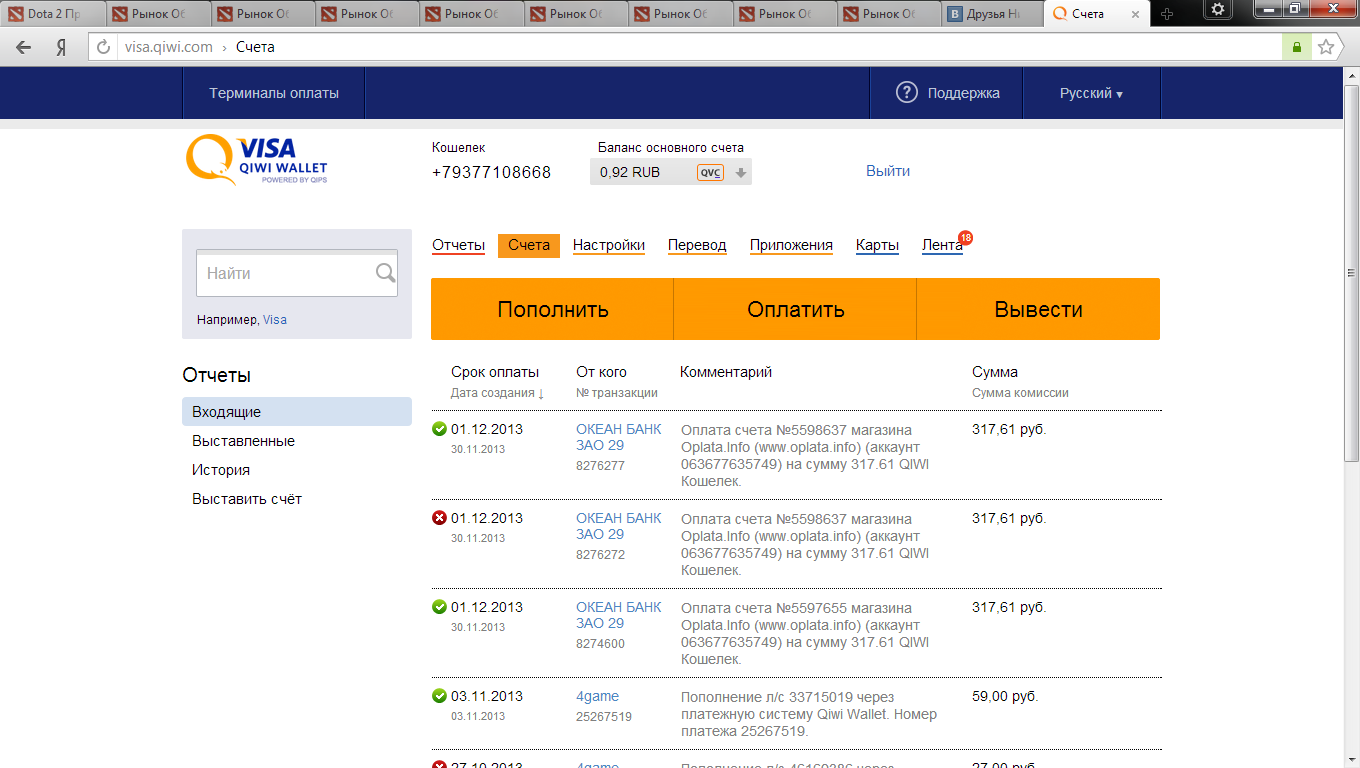The height and width of the screenshot is (768, 1360).
Task: Click the Пополнить button
Action: [x=552, y=309]
